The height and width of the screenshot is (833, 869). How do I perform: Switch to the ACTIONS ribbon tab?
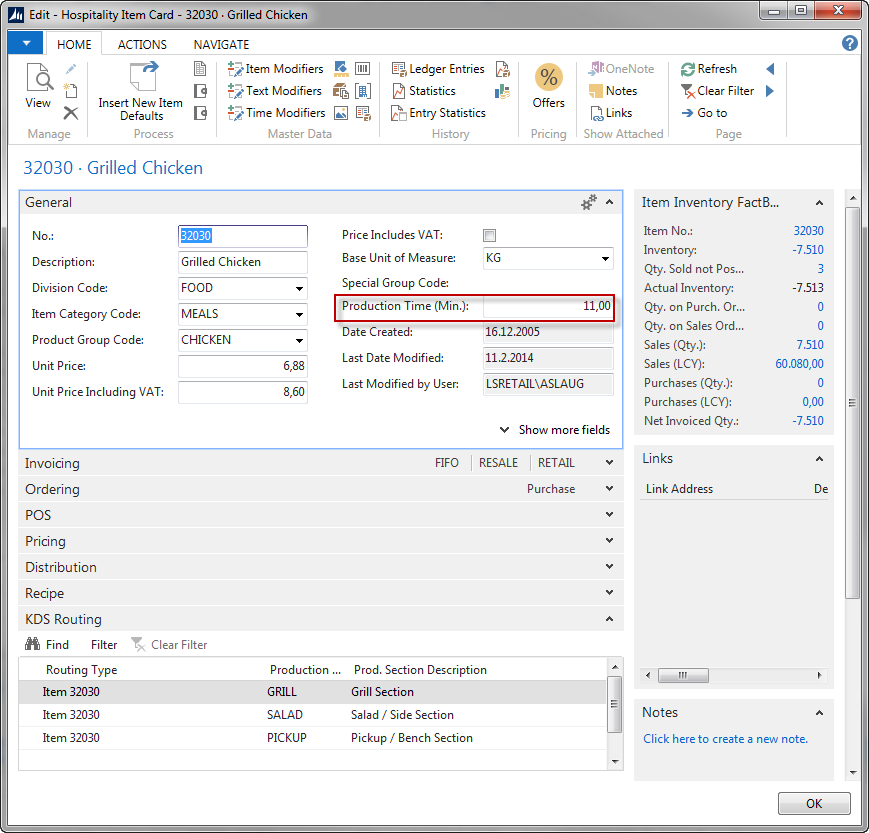point(142,44)
